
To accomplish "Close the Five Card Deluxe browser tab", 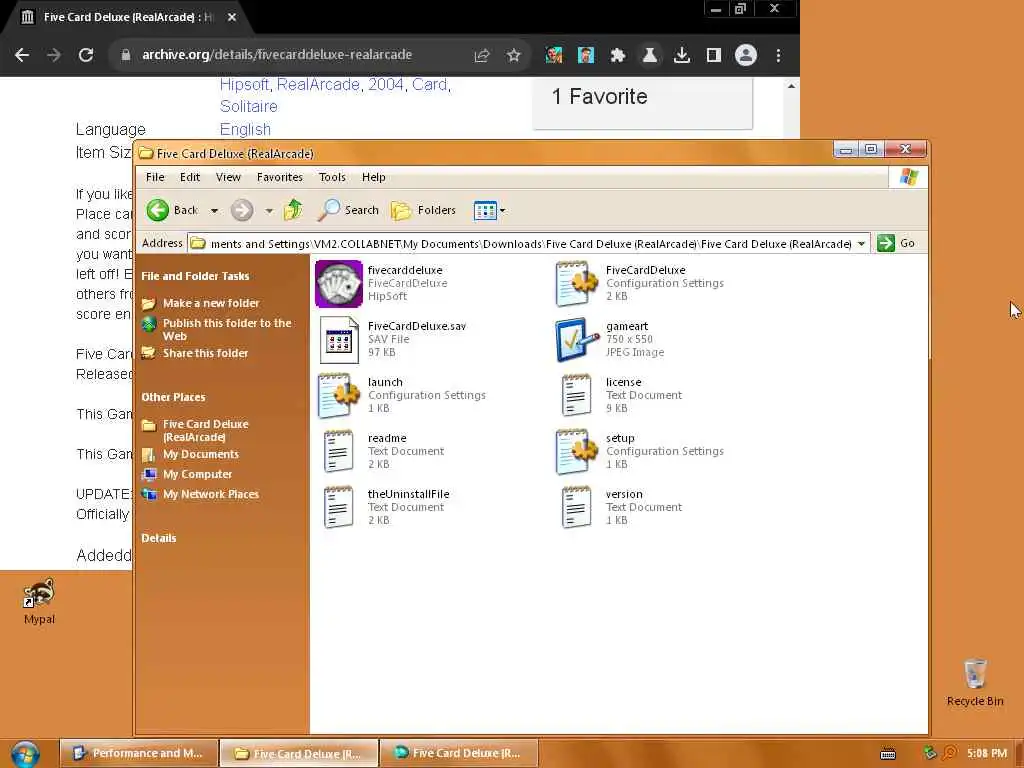I will tap(232, 18).
